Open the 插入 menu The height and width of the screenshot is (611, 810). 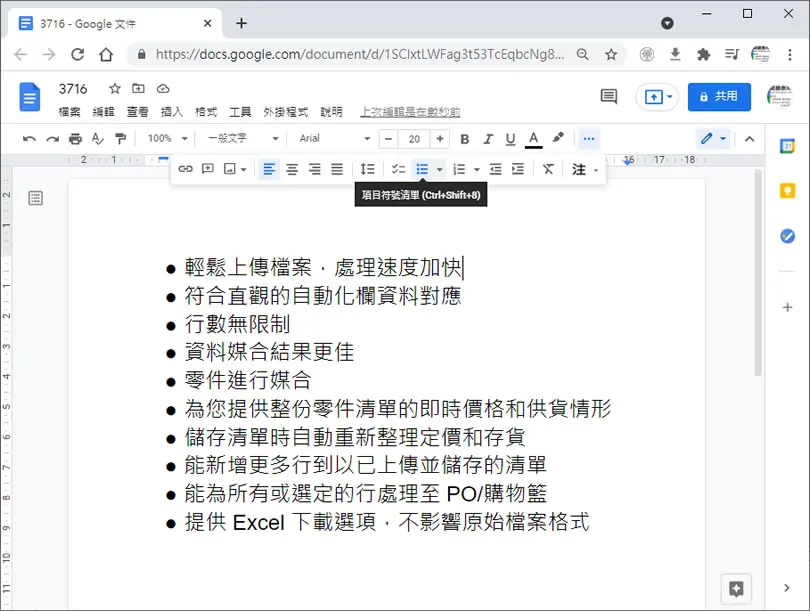tap(172, 112)
